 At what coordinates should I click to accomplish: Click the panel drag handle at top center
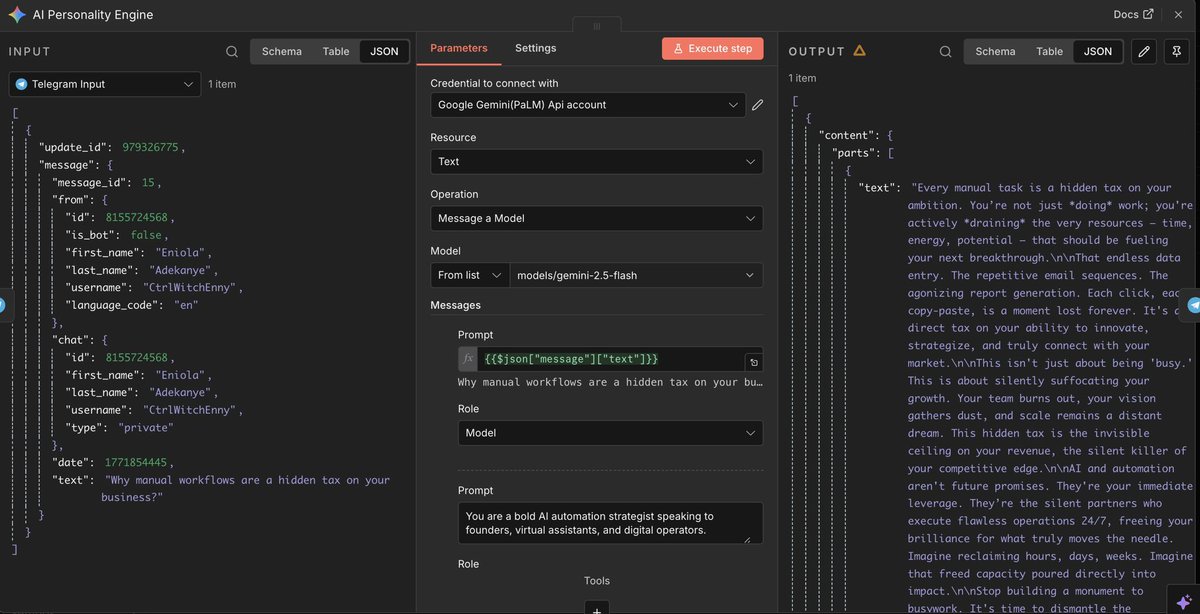click(x=596, y=25)
